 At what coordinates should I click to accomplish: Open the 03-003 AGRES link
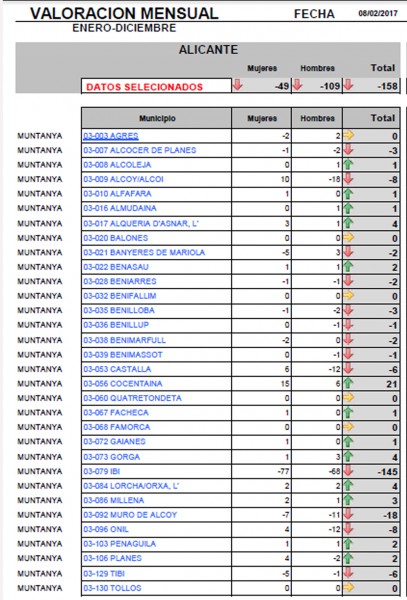[x=111, y=136]
